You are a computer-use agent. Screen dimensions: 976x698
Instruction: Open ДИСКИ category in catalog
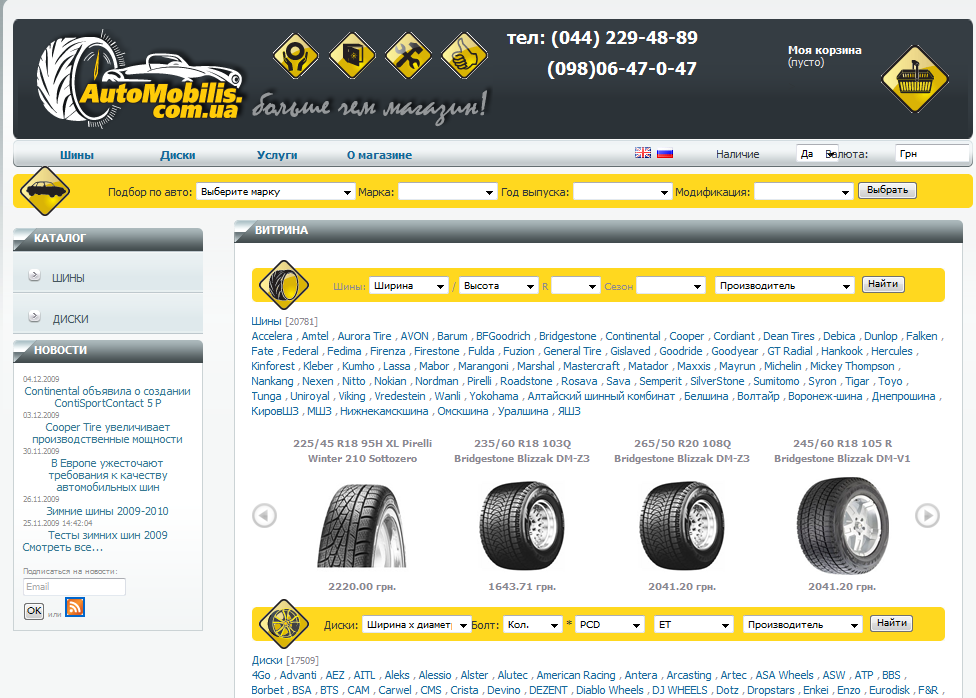[70, 319]
